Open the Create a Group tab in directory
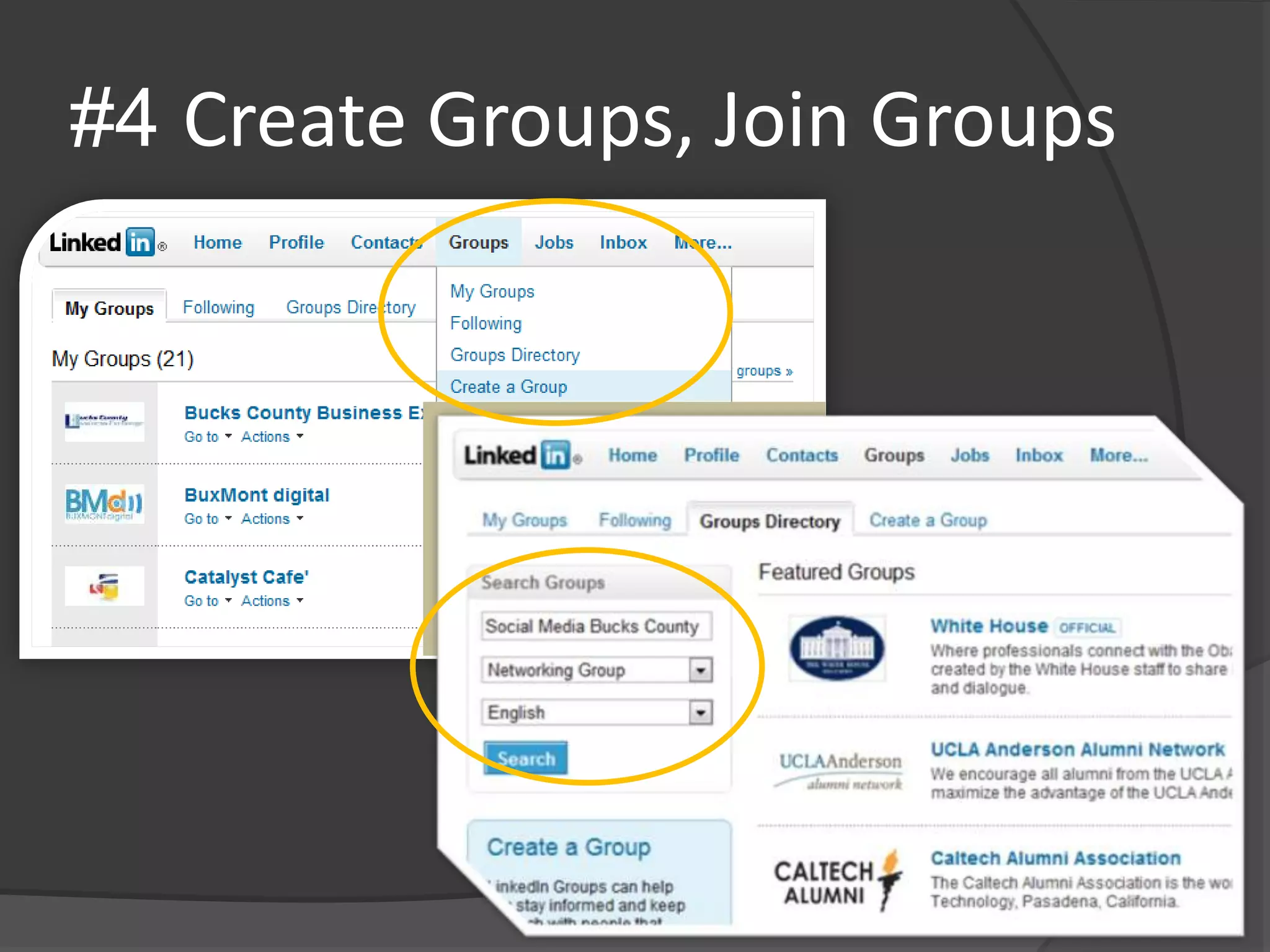Screen dimensions: 1270x952 [928, 520]
